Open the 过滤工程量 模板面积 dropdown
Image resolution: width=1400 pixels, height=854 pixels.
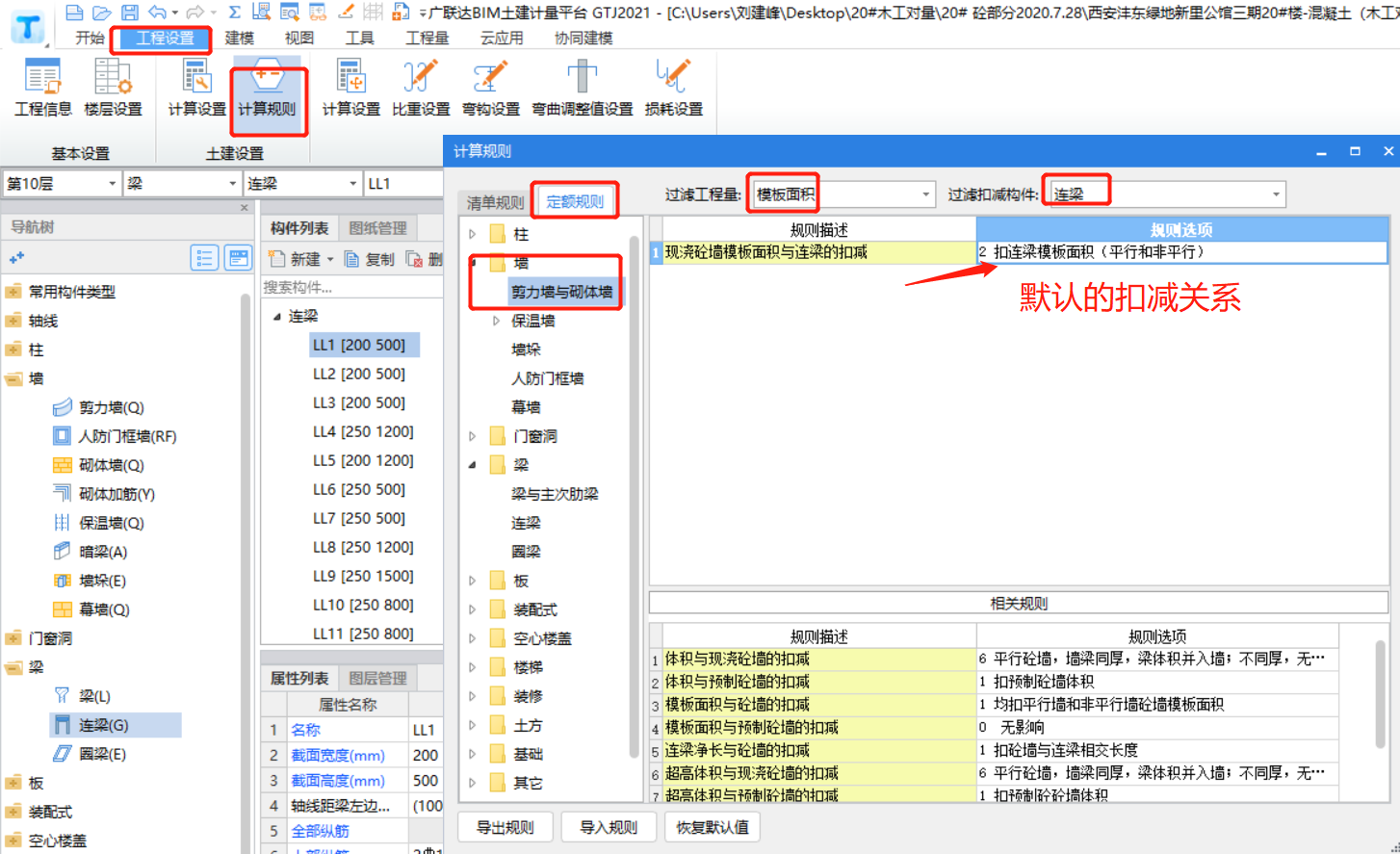point(925,194)
